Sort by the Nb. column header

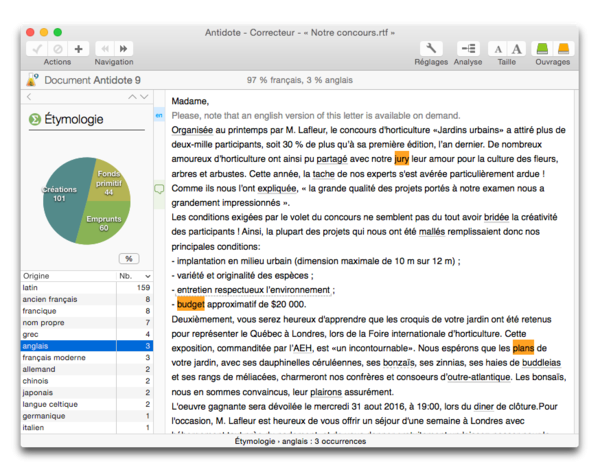click(134, 276)
